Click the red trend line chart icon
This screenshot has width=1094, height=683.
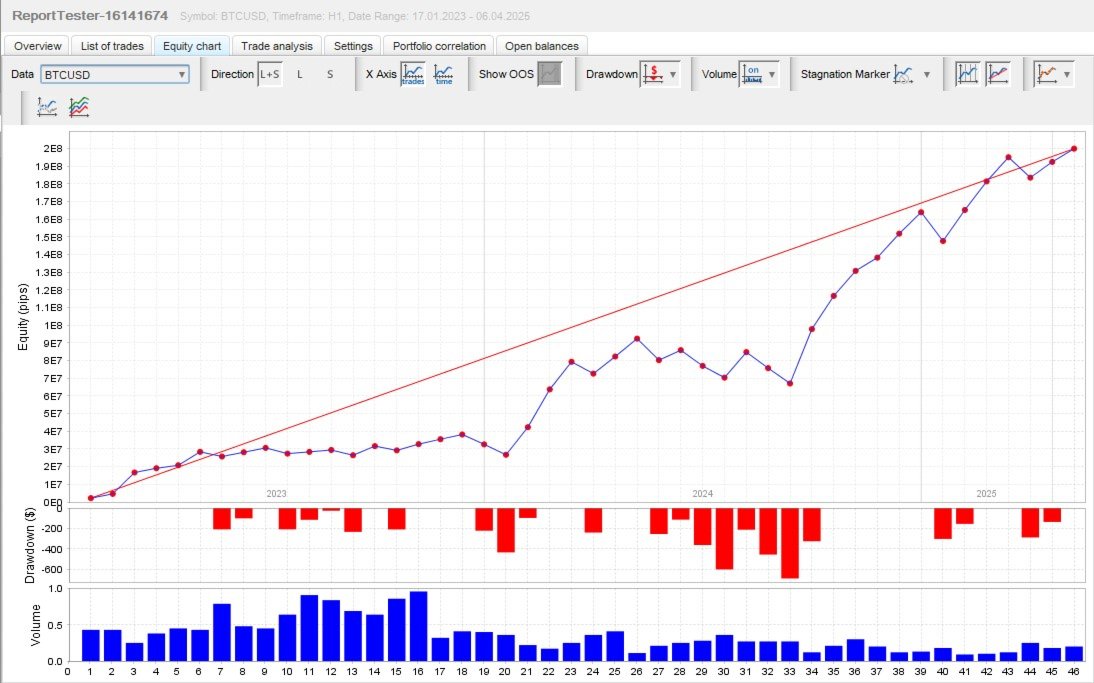[x=998, y=74]
